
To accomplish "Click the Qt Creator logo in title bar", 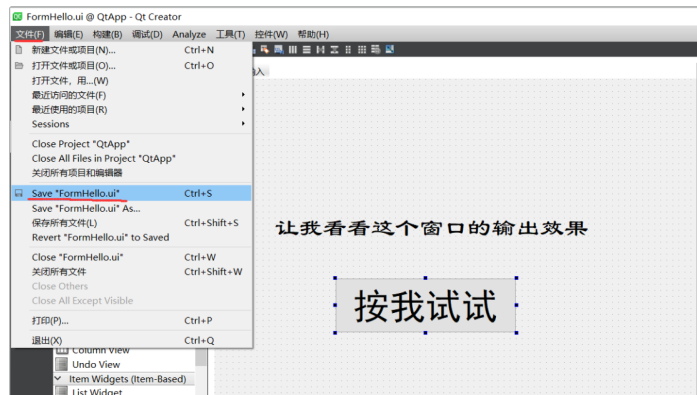I will pos(17,17).
